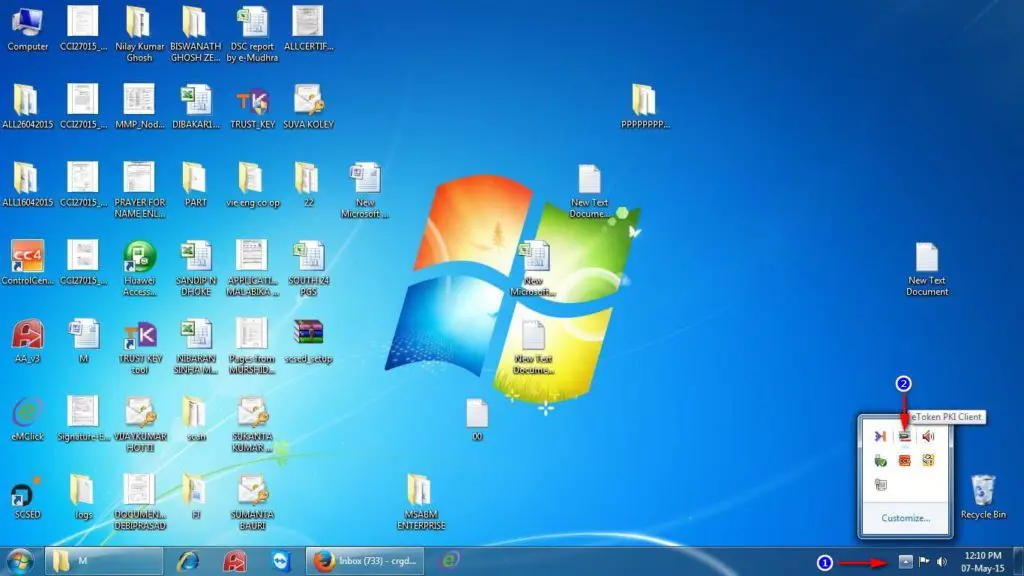Screen dimensions: 1024x576
Task: Collapse the hidden tray icons arrow
Action: tap(904, 561)
